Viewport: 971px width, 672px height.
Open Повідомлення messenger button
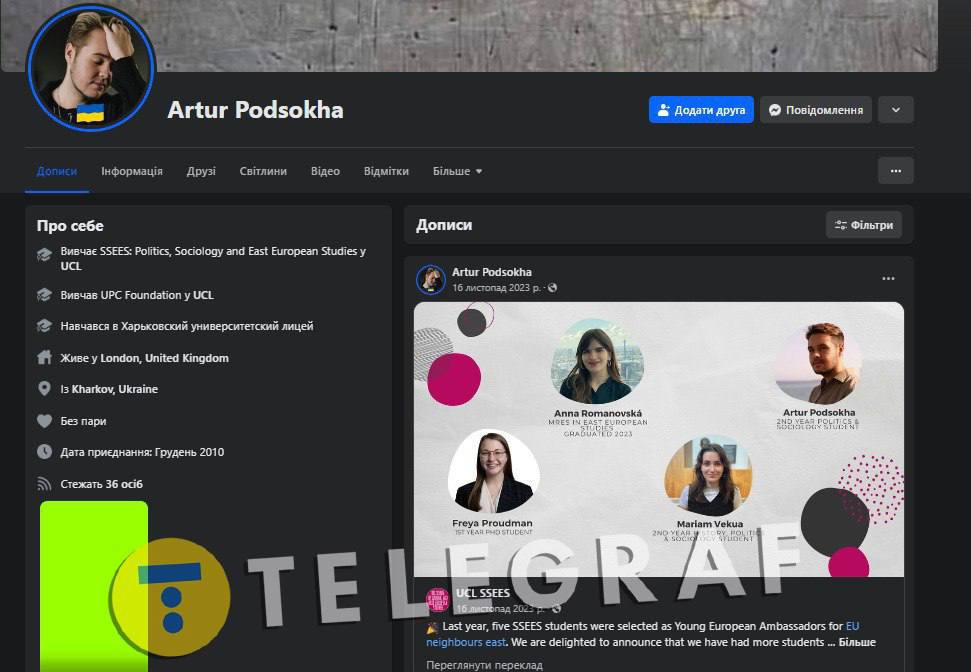[815, 110]
